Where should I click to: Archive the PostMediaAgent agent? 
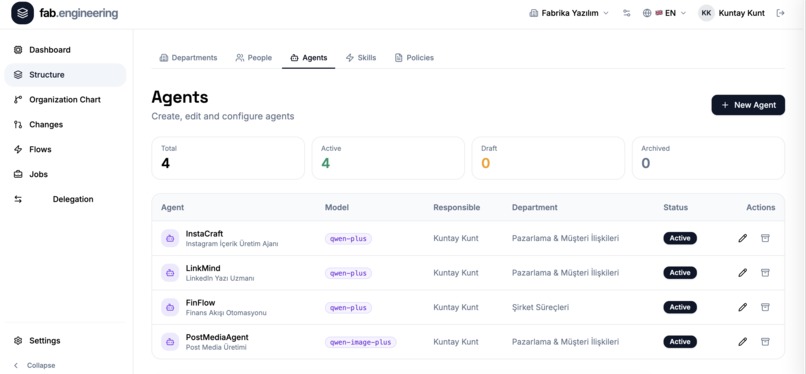coord(765,342)
